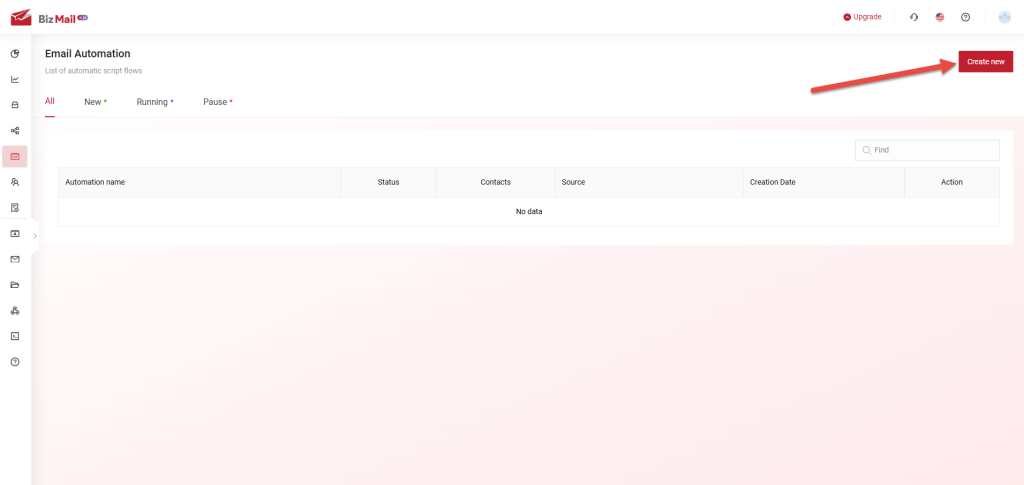The width and height of the screenshot is (1024, 485).
Task: Click the help question mark in top bar
Action: (x=965, y=17)
